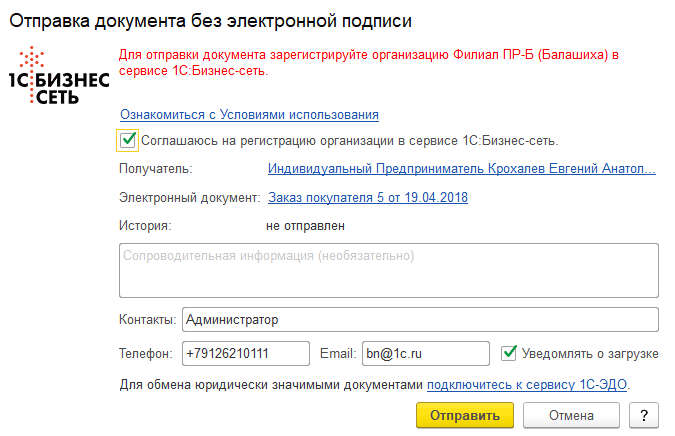Open help with the question mark button
675x436 pixels.
click(645, 414)
